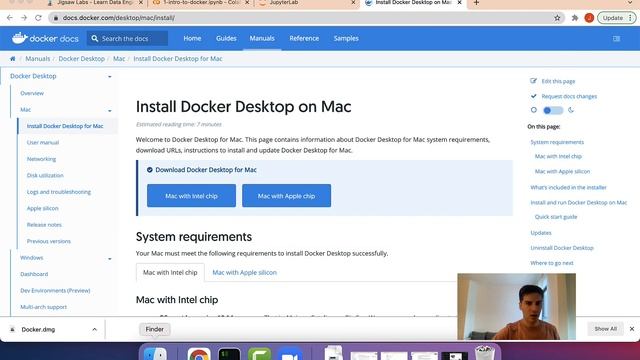The height and width of the screenshot is (360, 640).
Task: Open Apple silicon in sidebar
Action: (x=42, y=208)
